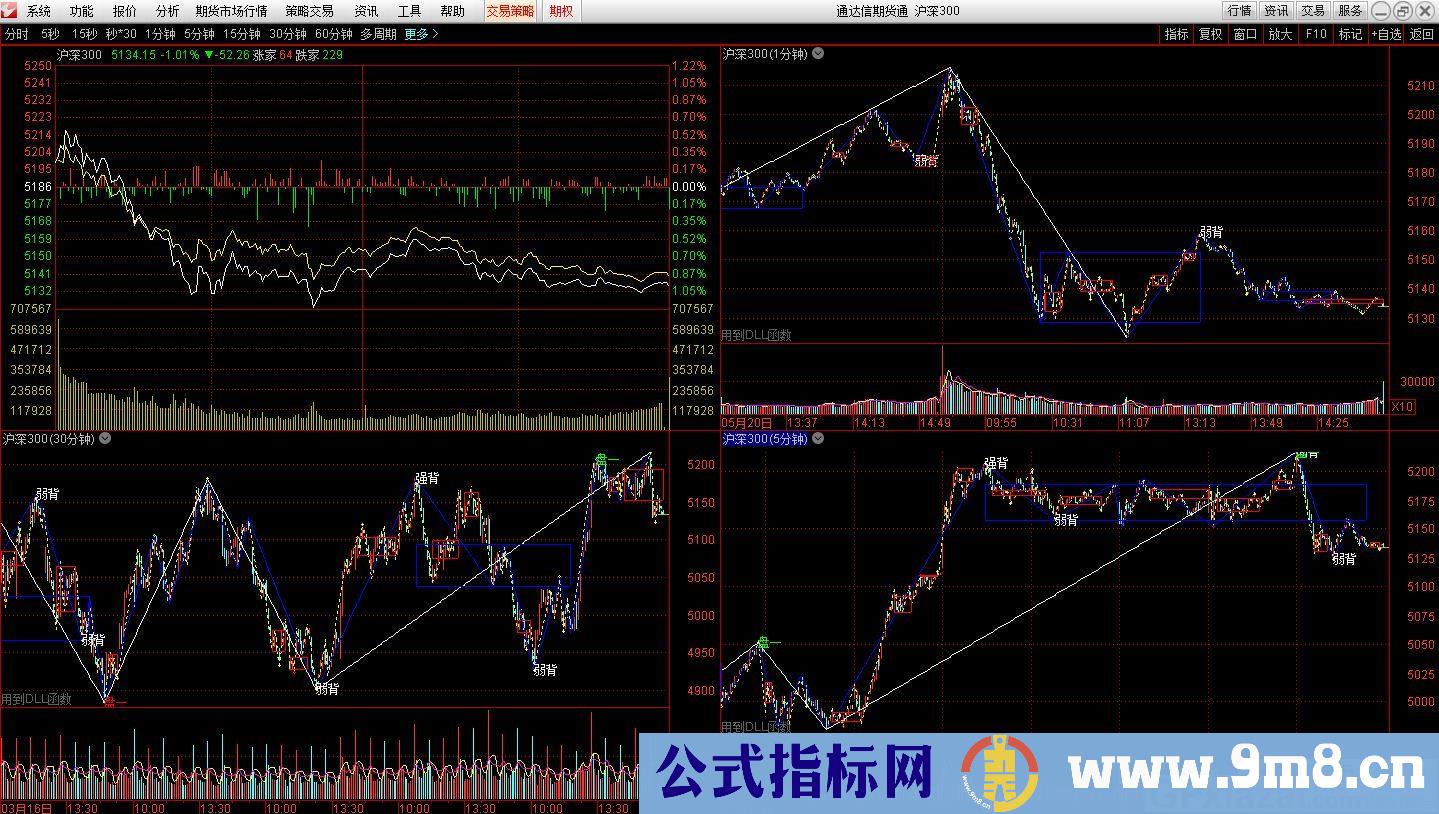The height and width of the screenshot is (814, 1439).
Task: Open the 期货市场行情 menu
Action: click(231, 11)
